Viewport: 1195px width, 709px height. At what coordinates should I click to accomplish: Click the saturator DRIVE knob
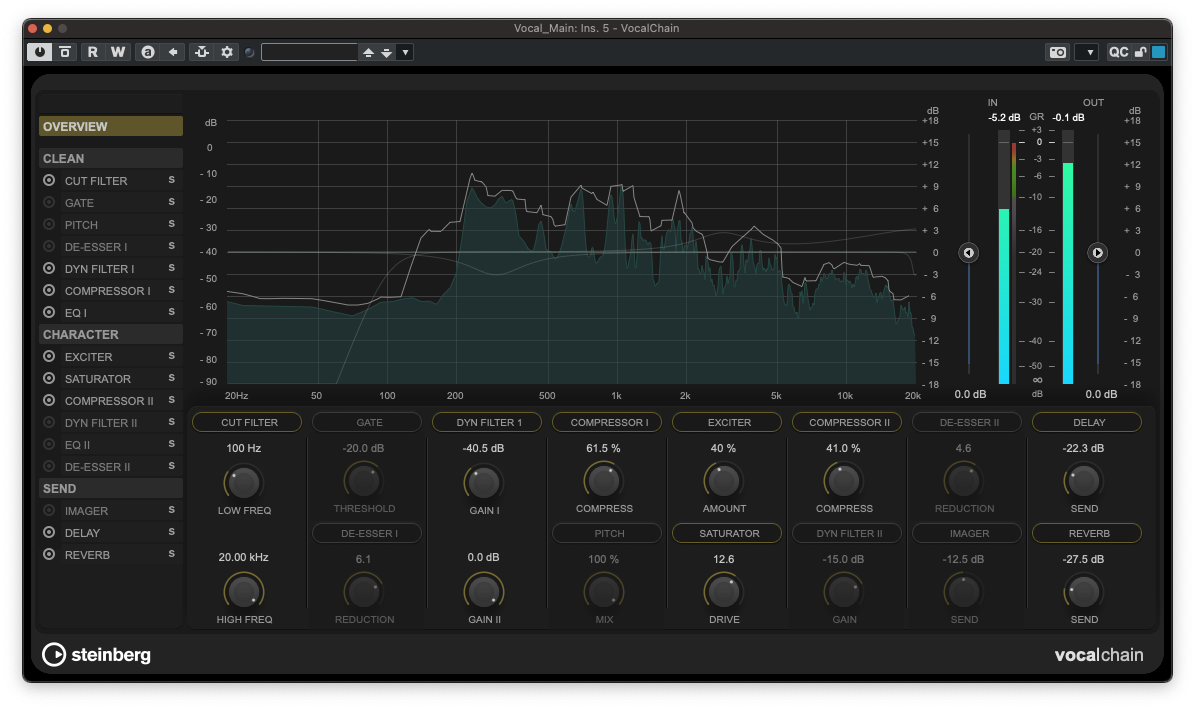[x=723, y=592]
